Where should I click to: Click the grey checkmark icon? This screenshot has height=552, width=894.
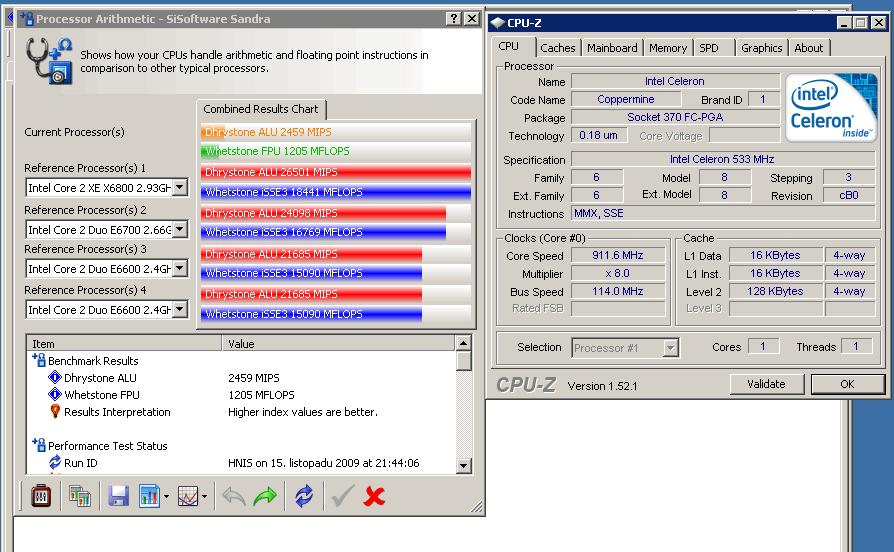pyautogui.click(x=343, y=496)
